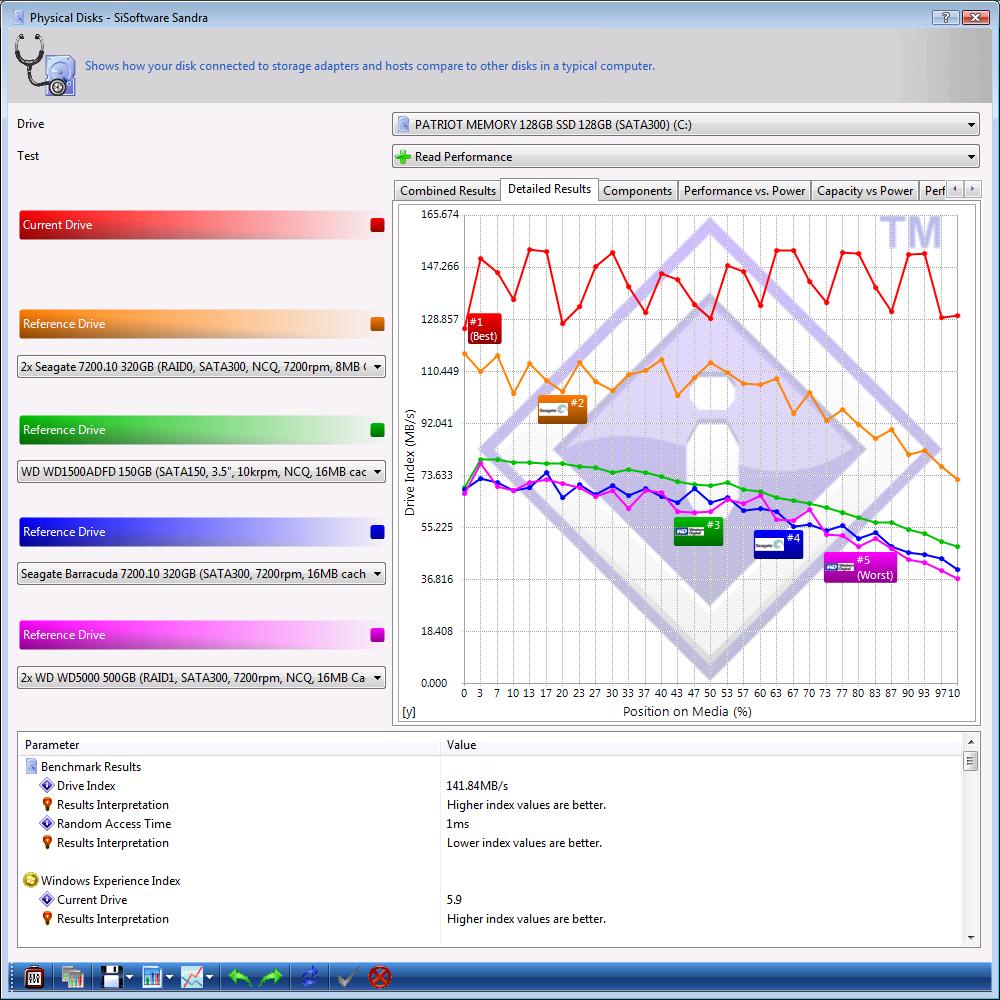Go forward with the green right arrow
The width and height of the screenshot is (1000, 1000).
(272, 976)
